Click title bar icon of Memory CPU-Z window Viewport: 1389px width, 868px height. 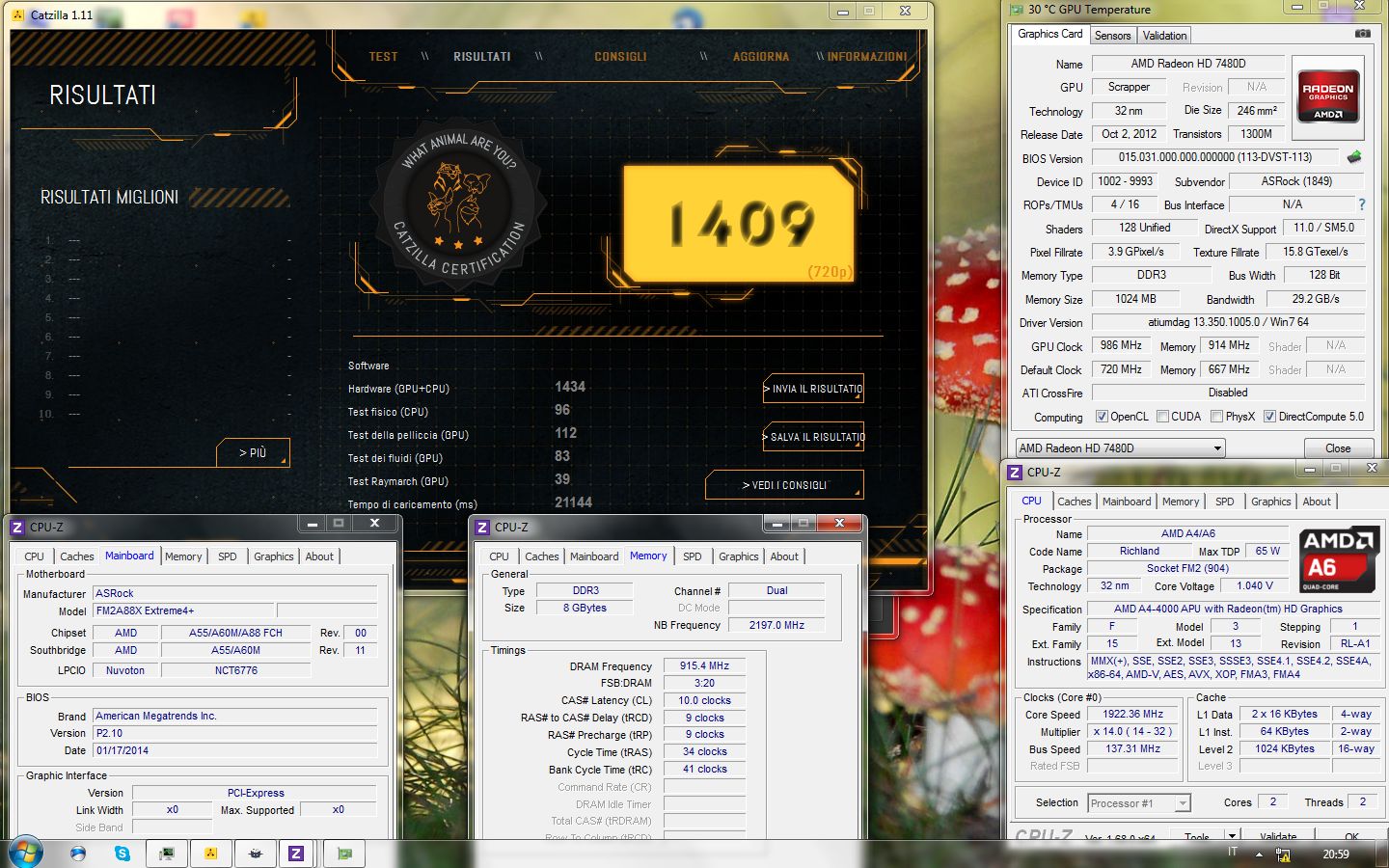coord(482,527)
